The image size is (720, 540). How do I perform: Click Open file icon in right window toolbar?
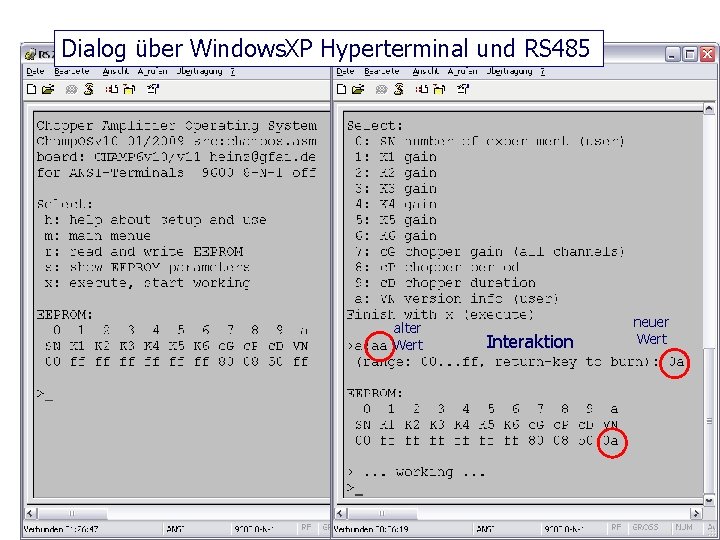point(358,89)
